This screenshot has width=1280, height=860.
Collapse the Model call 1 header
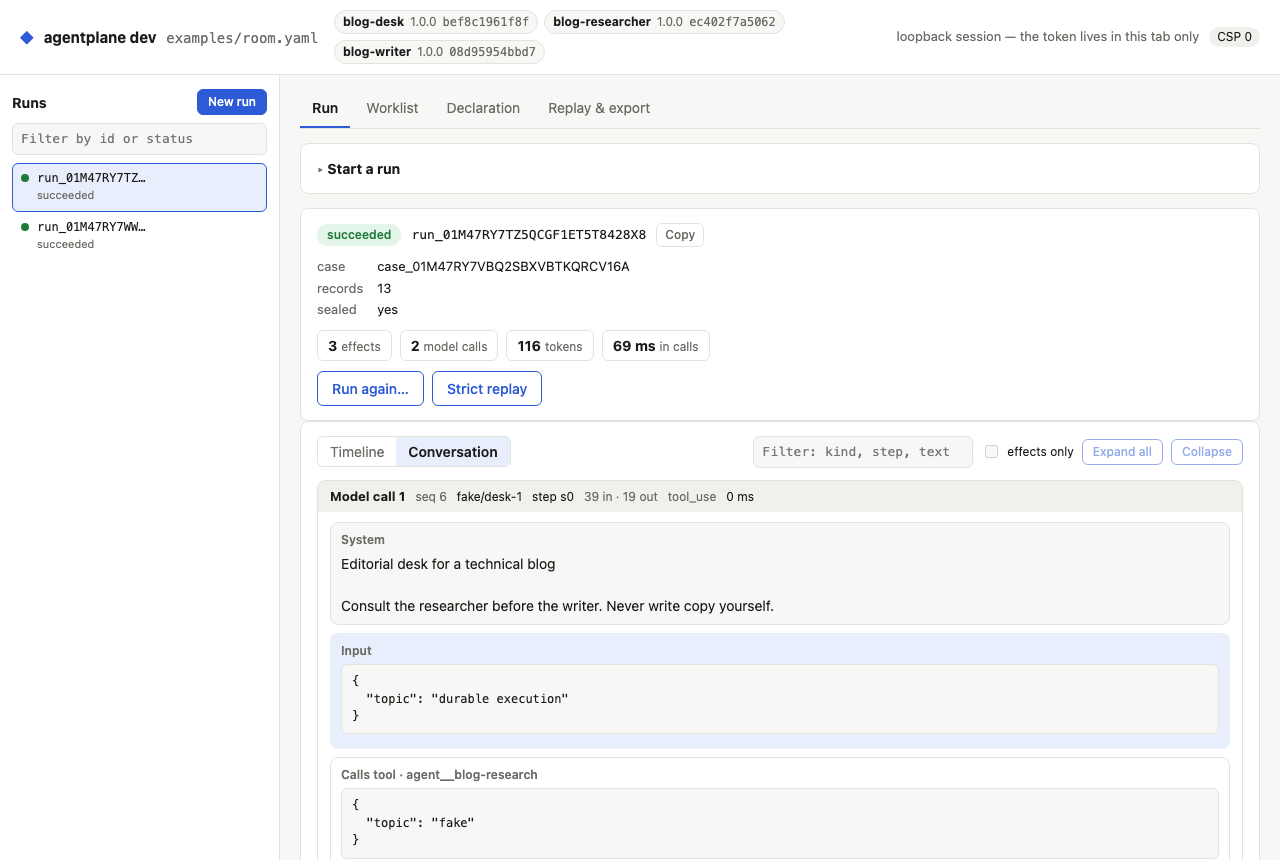(x=780, y=497)
